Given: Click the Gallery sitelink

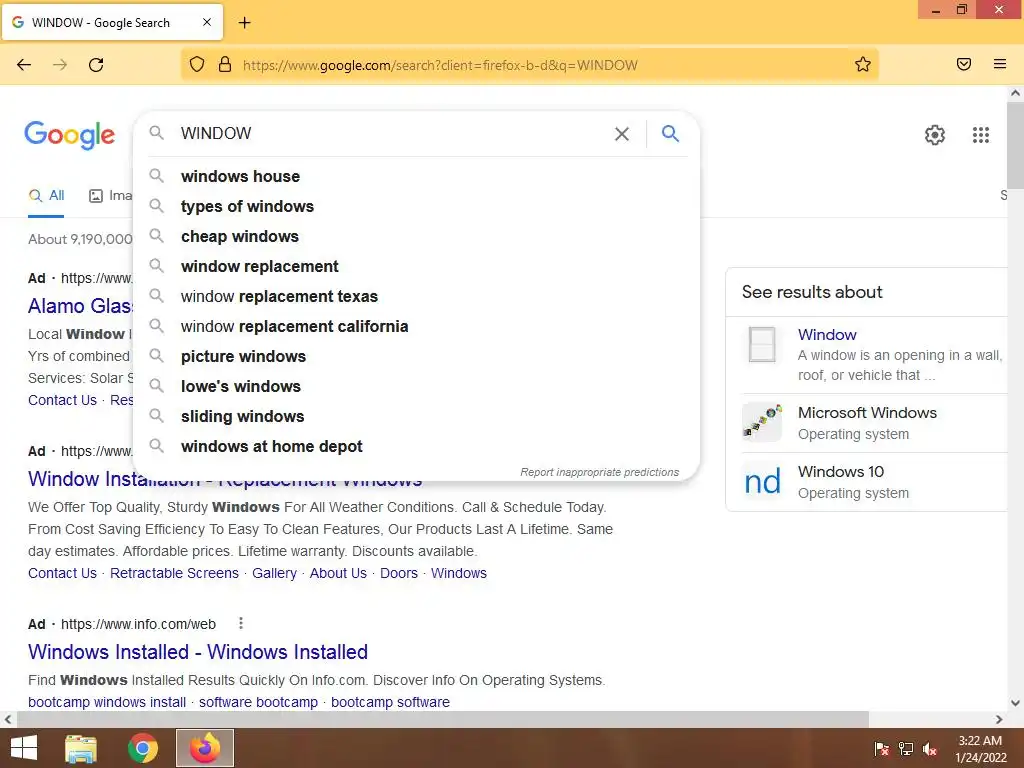Looking at the screenshot, I should [x=274, y=573].
